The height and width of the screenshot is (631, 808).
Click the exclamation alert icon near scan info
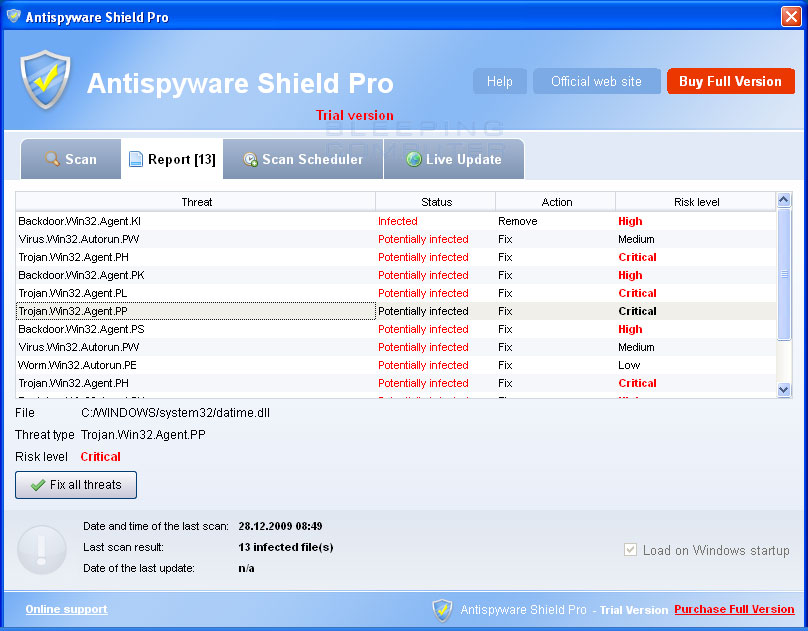42,550
